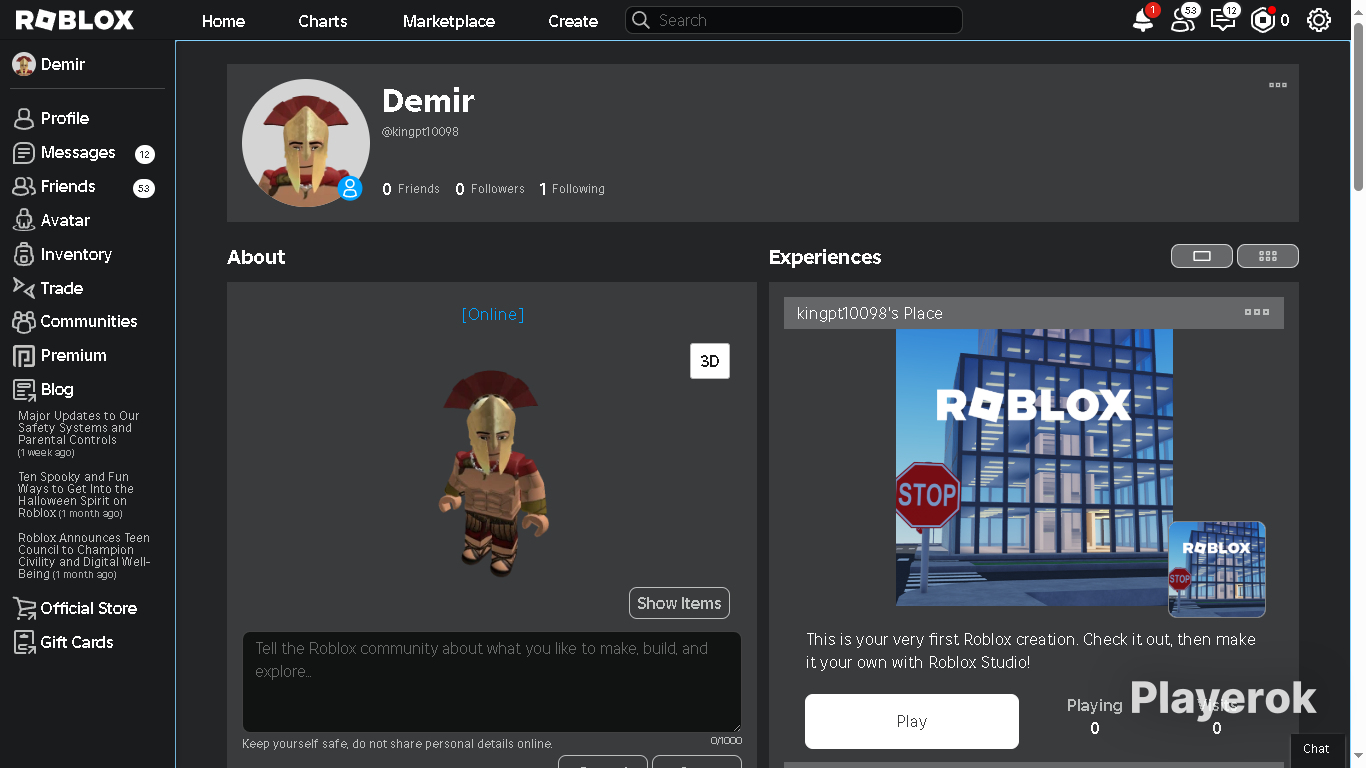Open 'Ten Spooky and Fun Ways' blog post
The image size is (1366, 768).
tap(76, 495)
